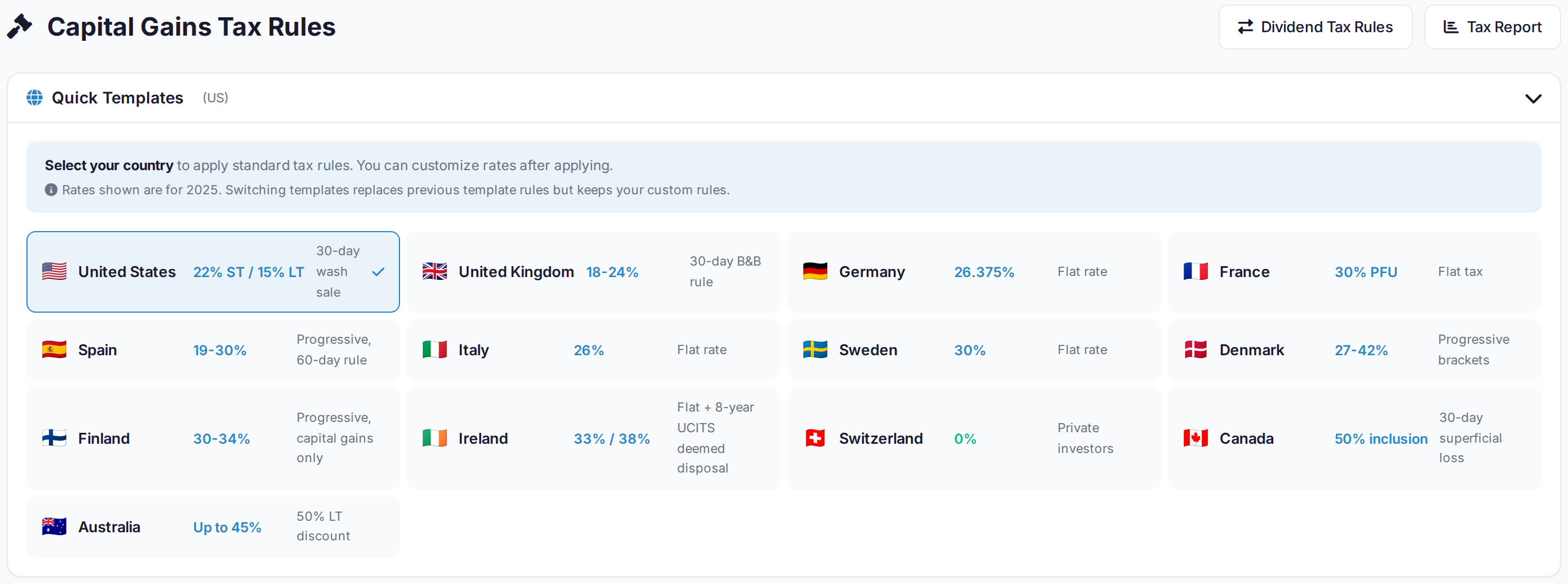Click the Ireland flag icon
Screen dimensions: 1568x584
[435, 438]
